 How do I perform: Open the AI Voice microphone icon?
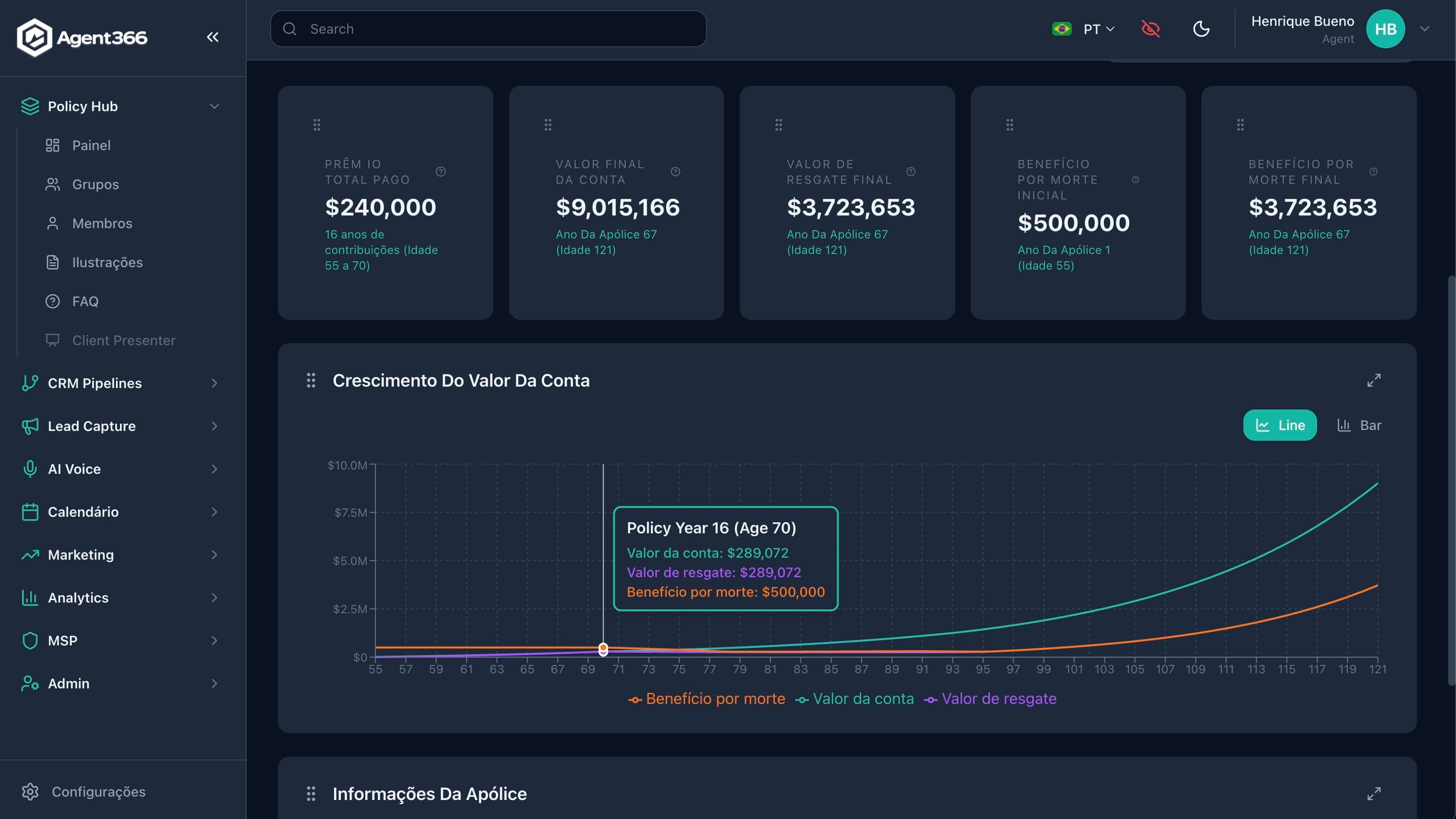click(x=30, y=468)
